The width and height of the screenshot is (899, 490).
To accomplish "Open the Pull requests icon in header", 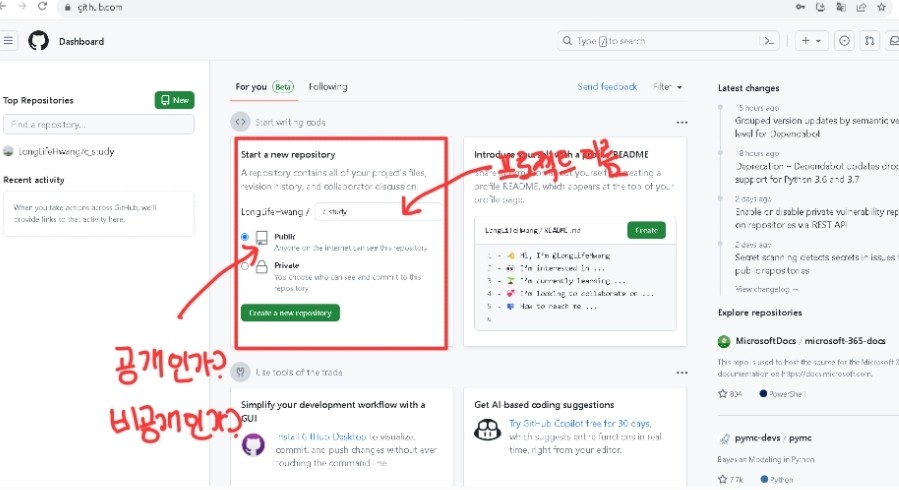I will pyautogui.click(x=869, y=41).
